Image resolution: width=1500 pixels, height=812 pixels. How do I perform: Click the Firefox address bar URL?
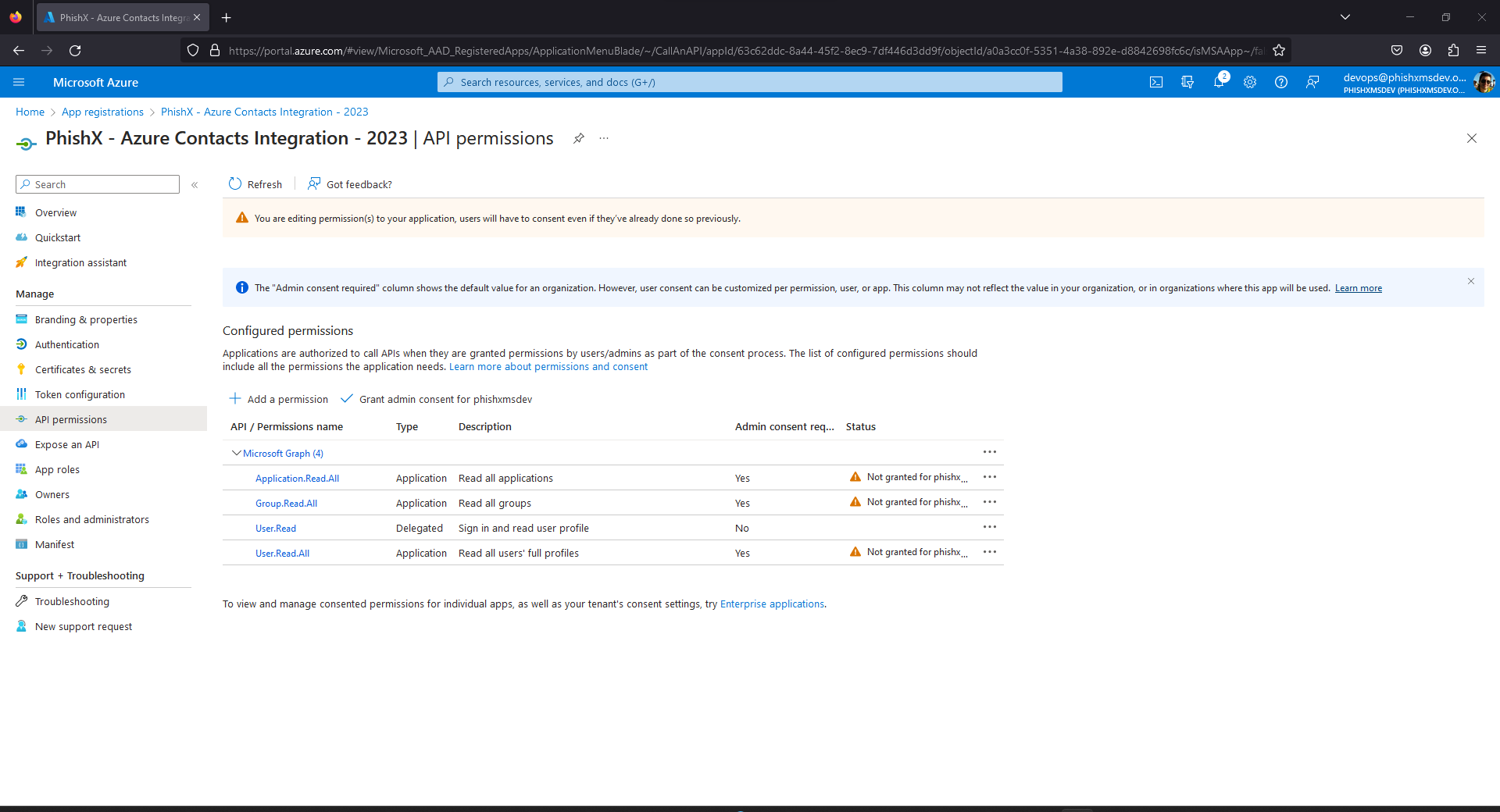[x=746, y=51]
